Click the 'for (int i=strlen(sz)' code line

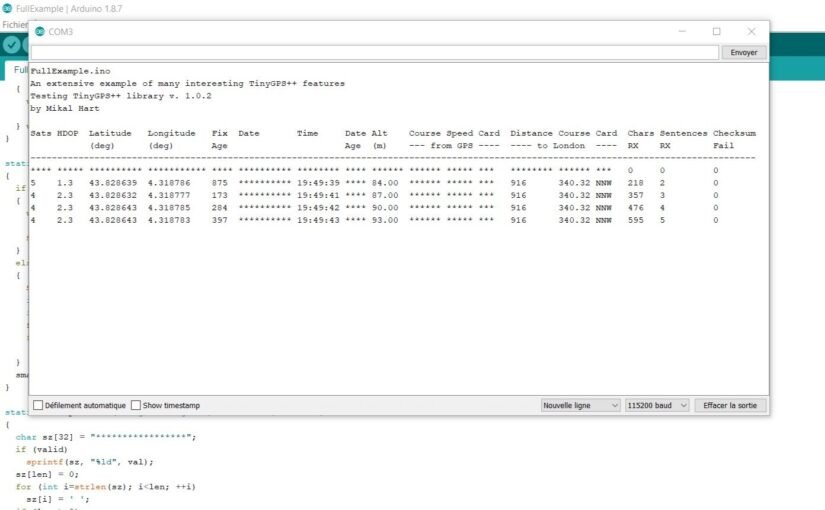(105, 487)
